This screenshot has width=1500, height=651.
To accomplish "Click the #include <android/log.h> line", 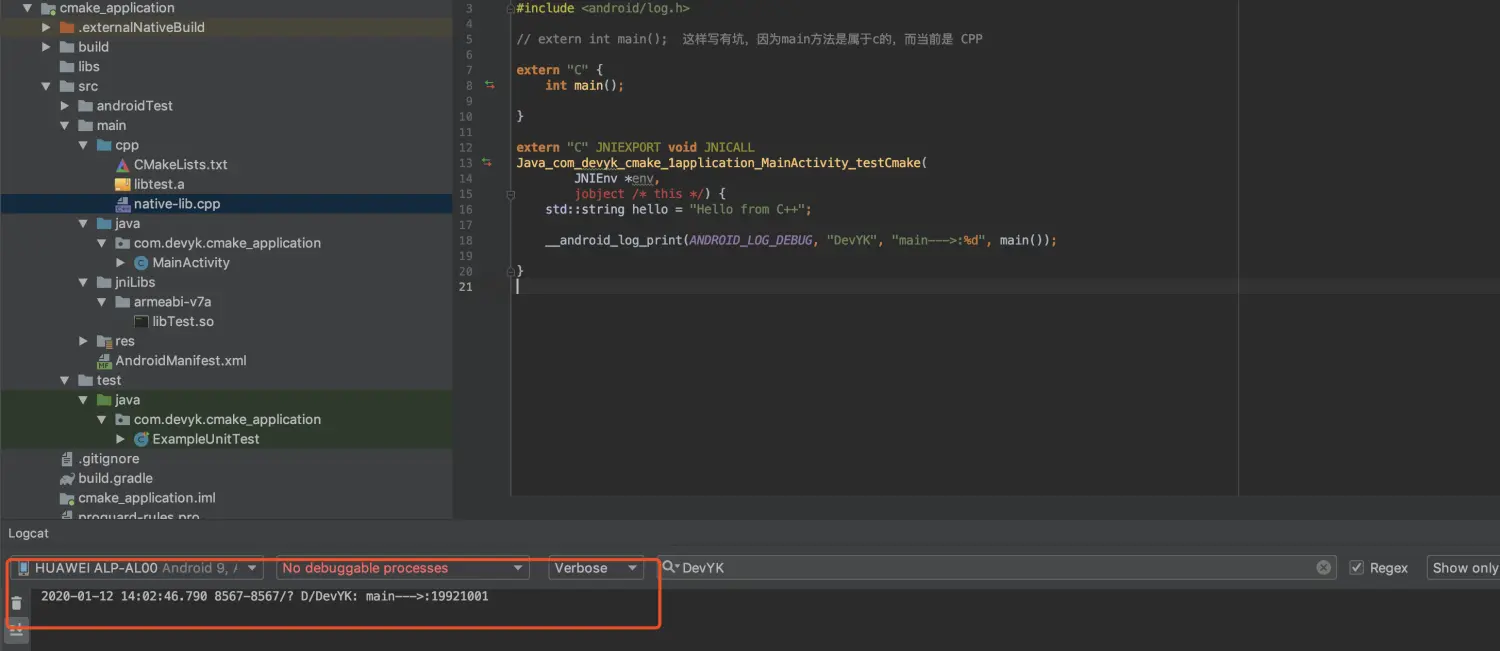I will coord(603,8).
